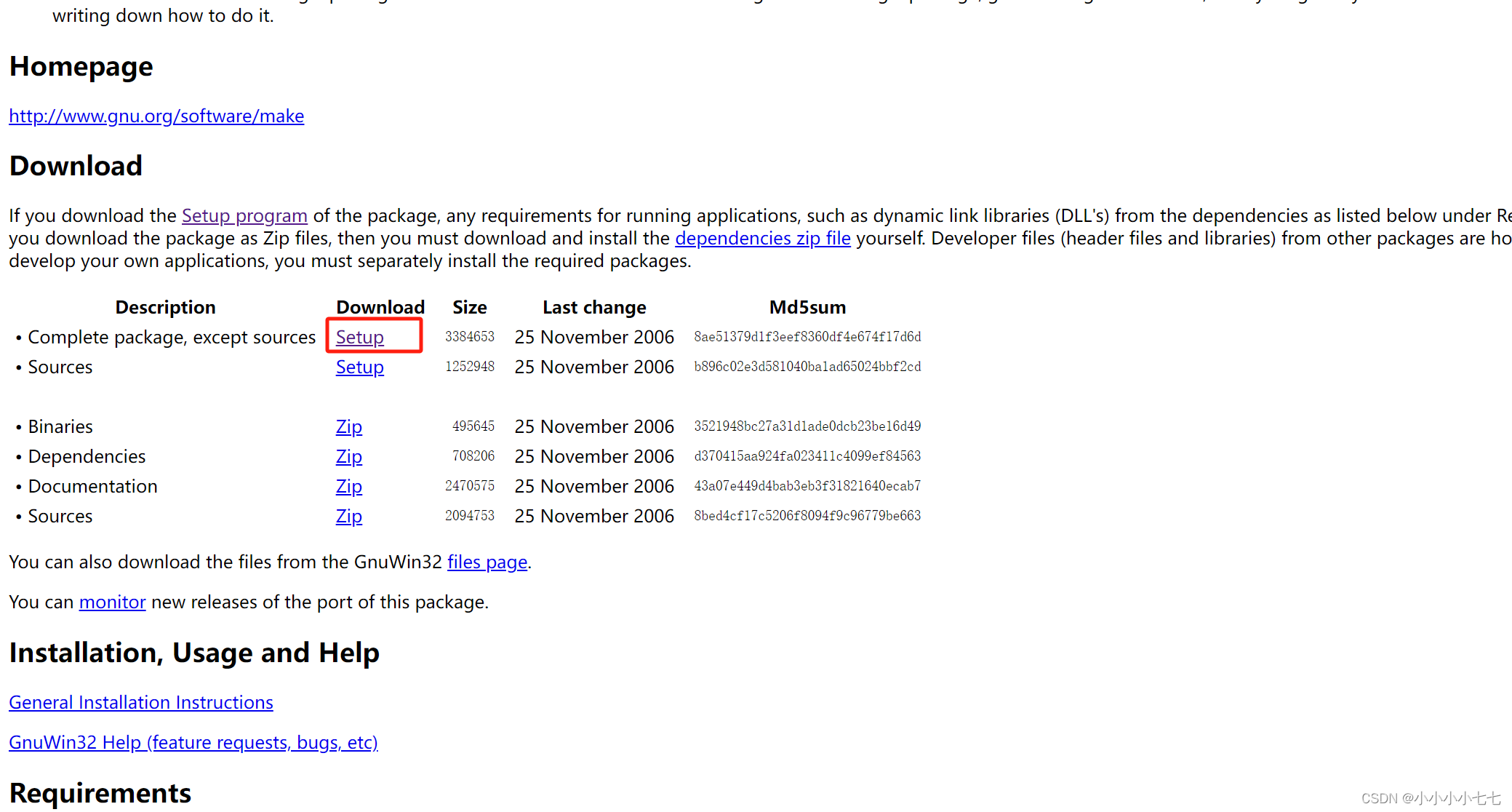Click the Binaries Md5sum hash text
The width and height of the screenshot is (1512, 812).
pos(807,426)
